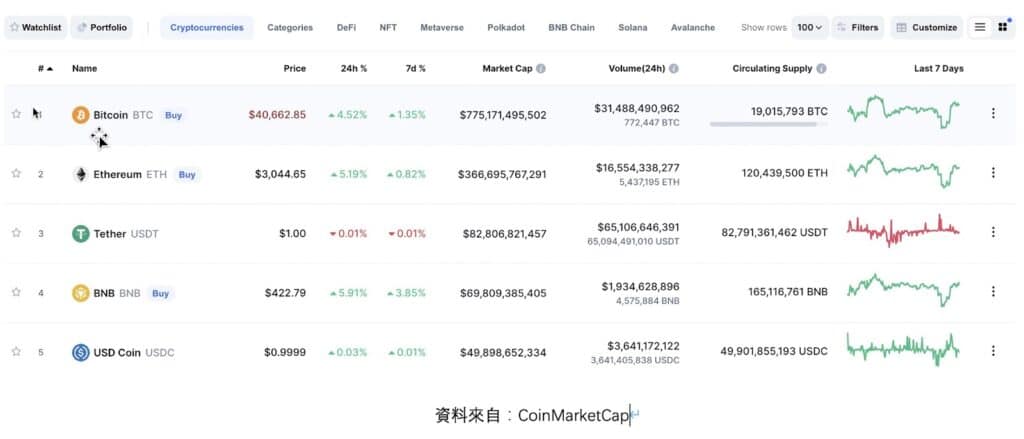Click the Ethereum coin logo
The height and width of the screenshot is (439, 1024).
tap(80, 174)
